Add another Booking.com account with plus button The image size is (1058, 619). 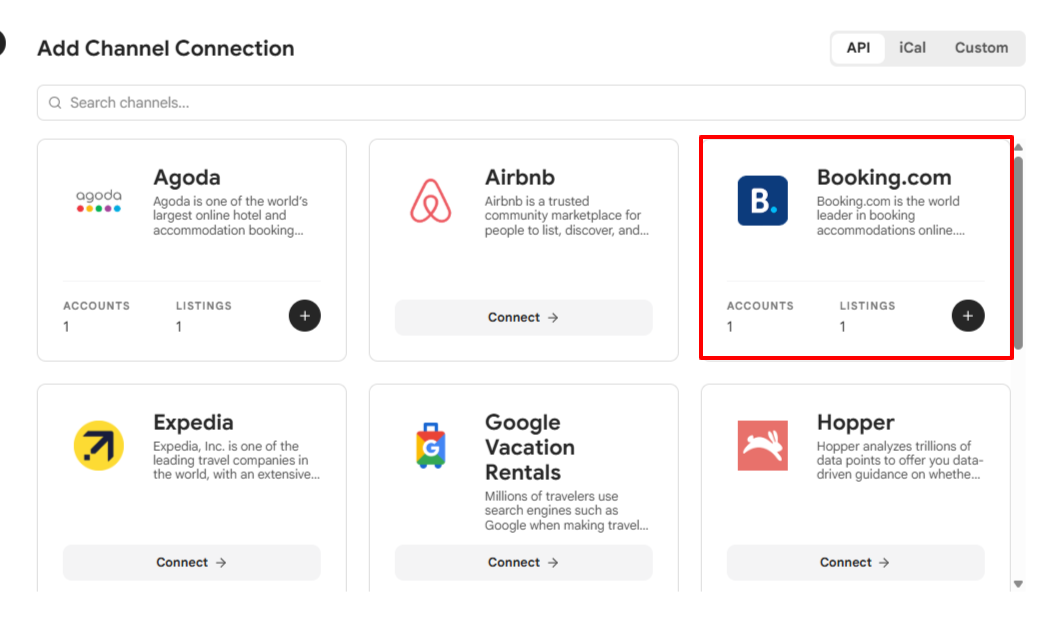click(968, 316)
